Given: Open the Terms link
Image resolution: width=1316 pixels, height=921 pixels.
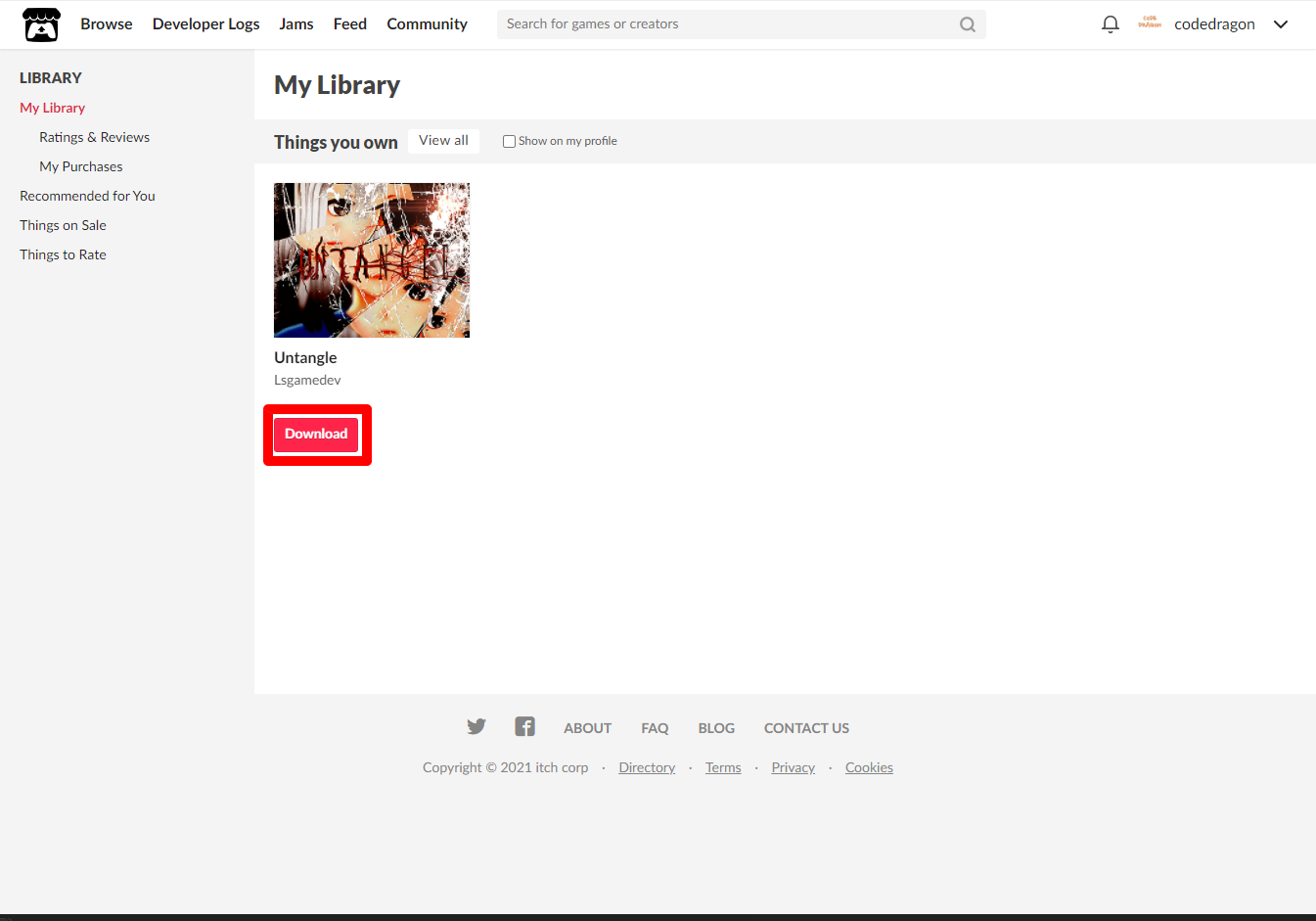Looking at the screenshot, I should (x=723, y=767).
